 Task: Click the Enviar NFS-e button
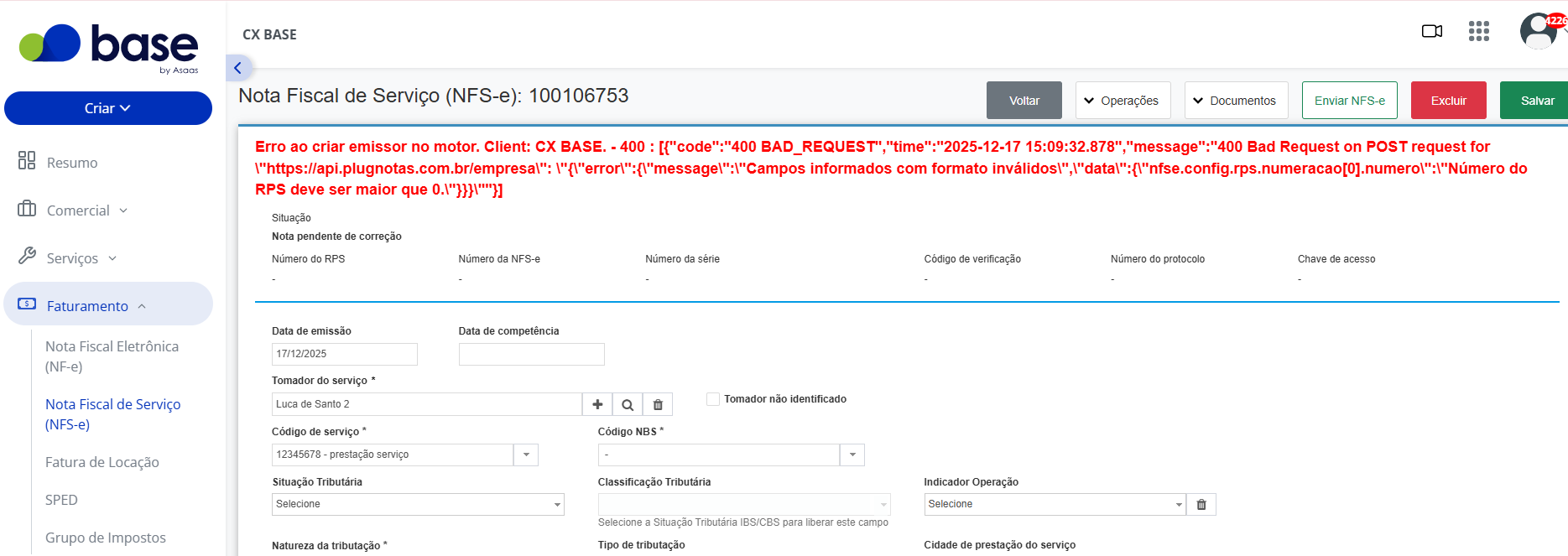coord(1350,101)
